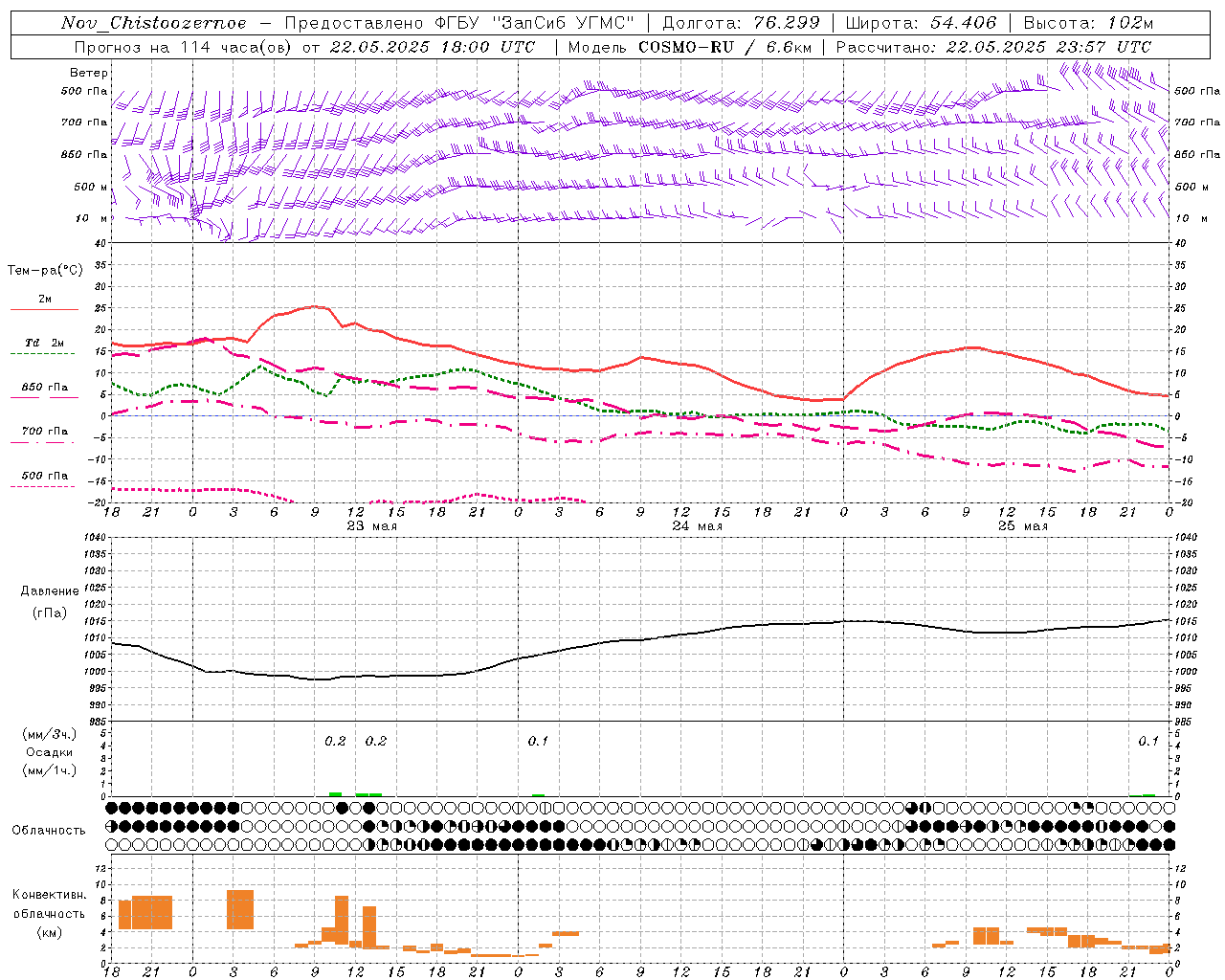This screenshot has width=1225, height=980.
Task: Click the 'Тем-ра(°C)' temperature panel label
Action: 45,271
